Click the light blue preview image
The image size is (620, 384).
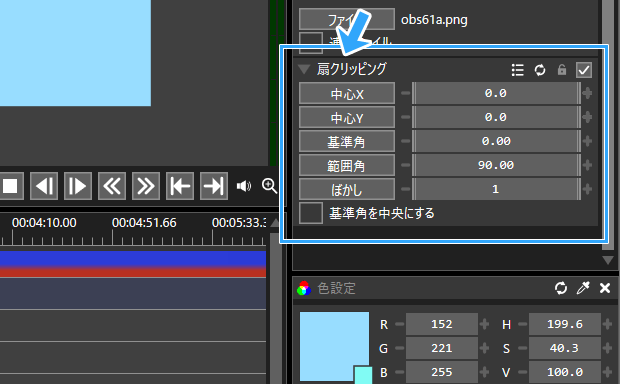75,53
